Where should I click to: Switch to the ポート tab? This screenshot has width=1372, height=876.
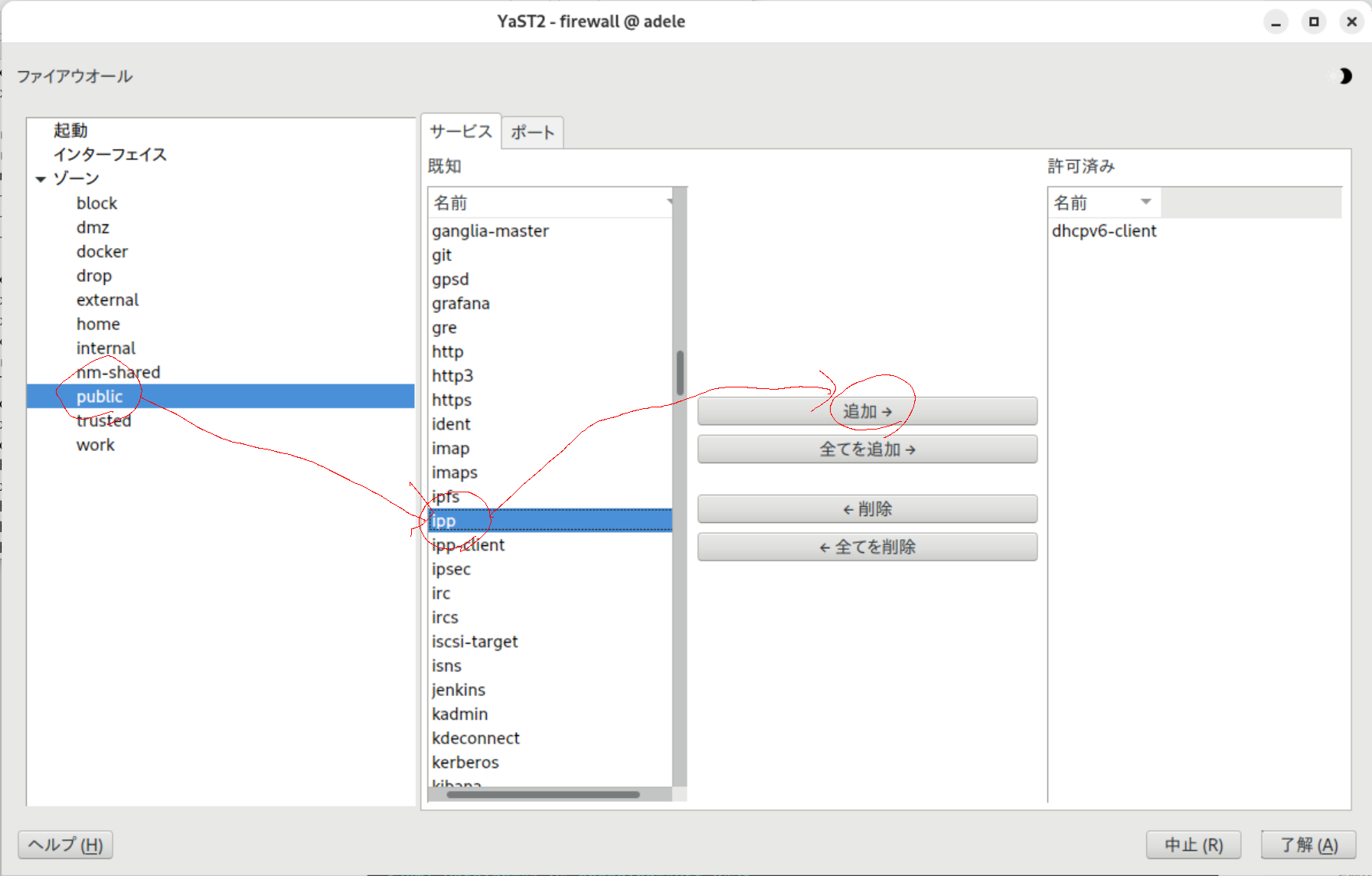click(x=532, y=132)
